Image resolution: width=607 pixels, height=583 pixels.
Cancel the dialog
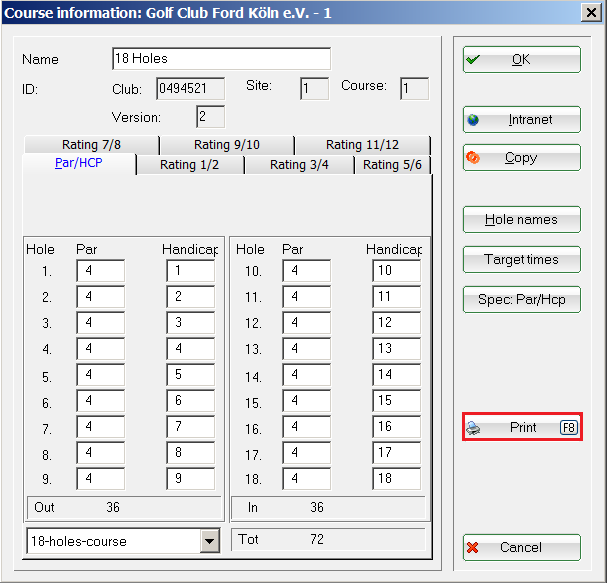tap(521, 547)
